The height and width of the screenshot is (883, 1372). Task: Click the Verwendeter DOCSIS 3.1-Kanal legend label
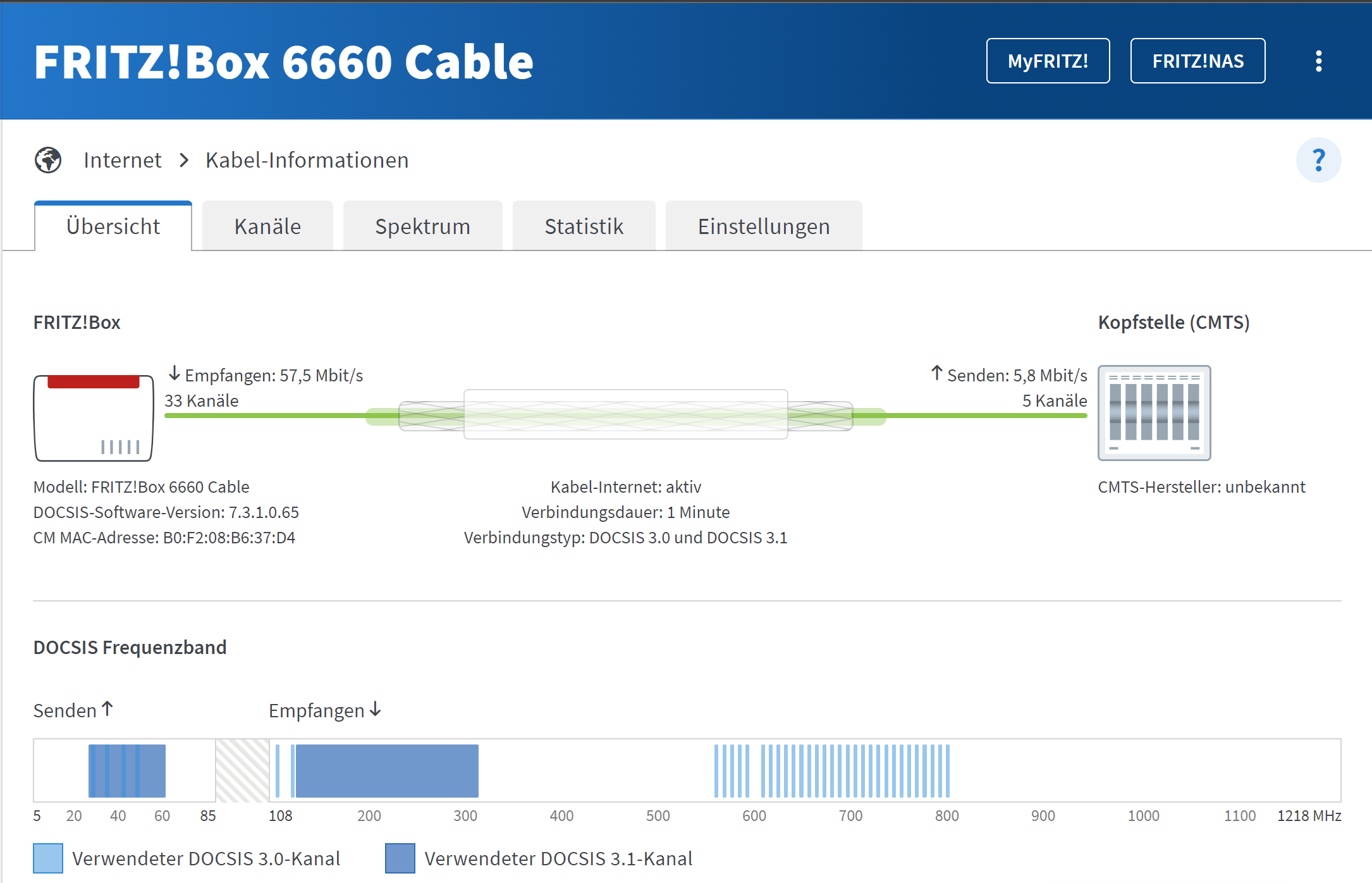559,858
